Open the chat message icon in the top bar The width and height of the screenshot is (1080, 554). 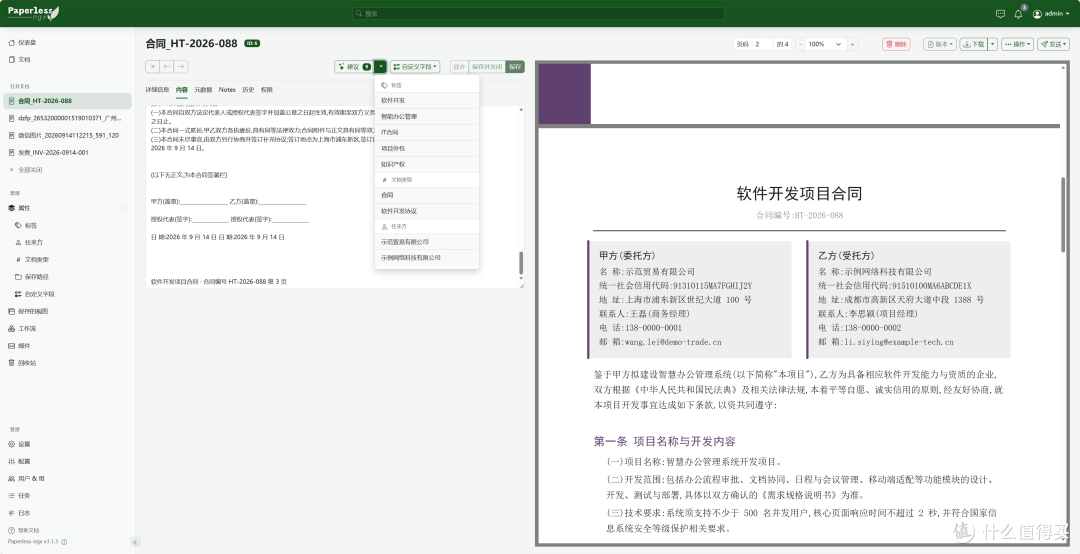click(1000, 14)
